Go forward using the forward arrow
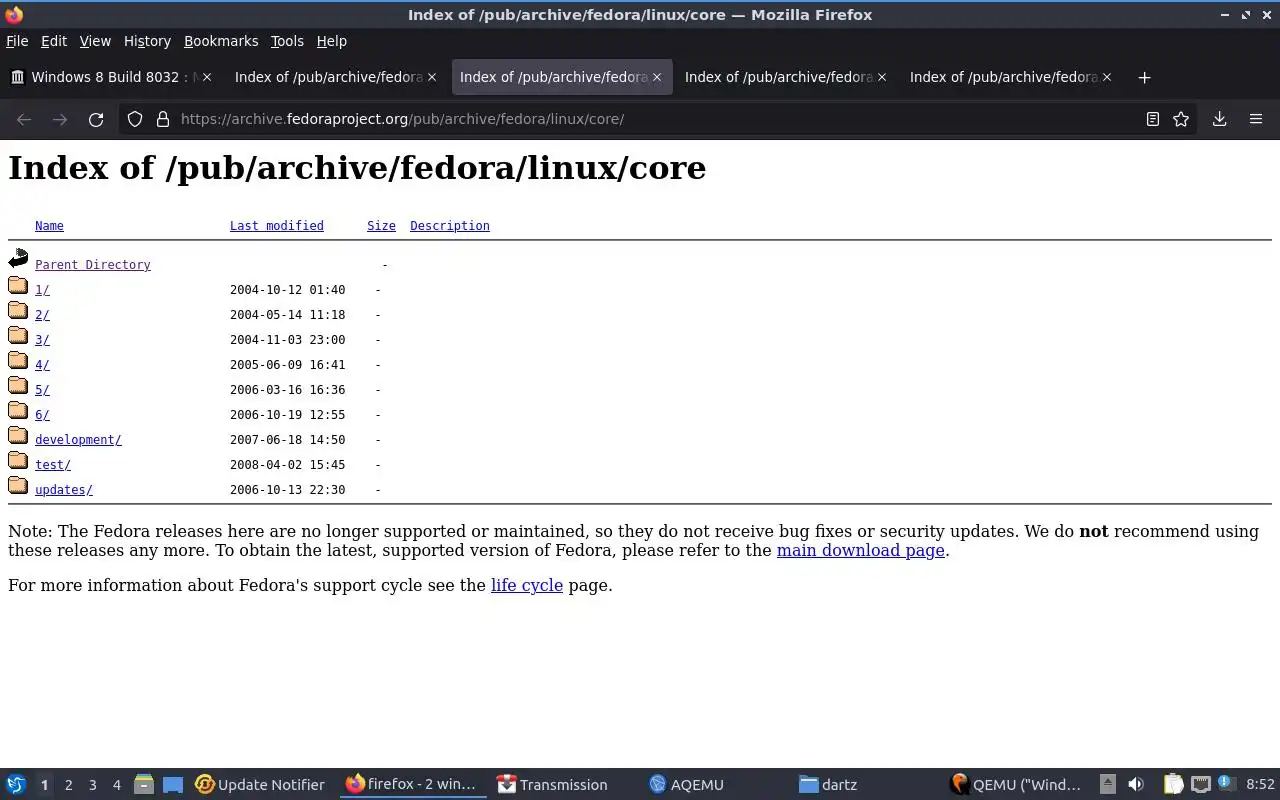The height and width of the screenshot is (800, 1280). tap(60, 119)
